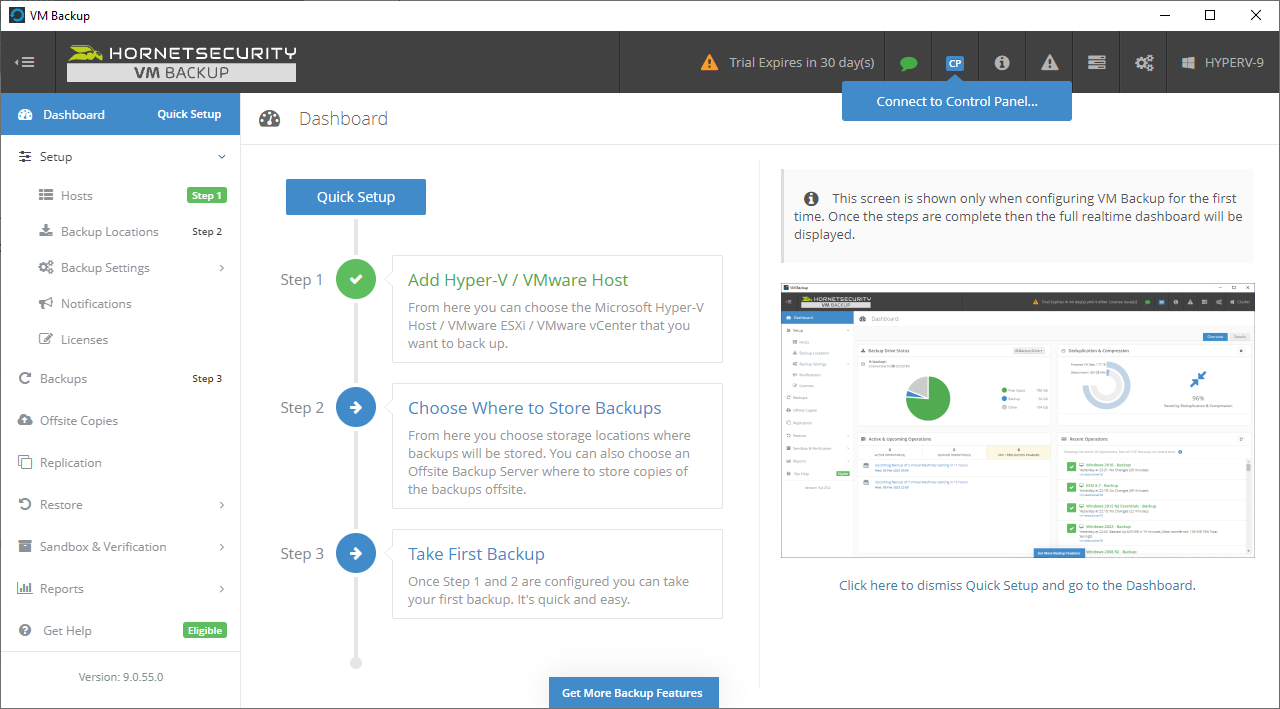Image resolution: width=1280 pixels, height=709 pixels.
Task: Click the Windows logo next to HYPERV-9
Action: pyautogui.click(x=1189, y=62)
